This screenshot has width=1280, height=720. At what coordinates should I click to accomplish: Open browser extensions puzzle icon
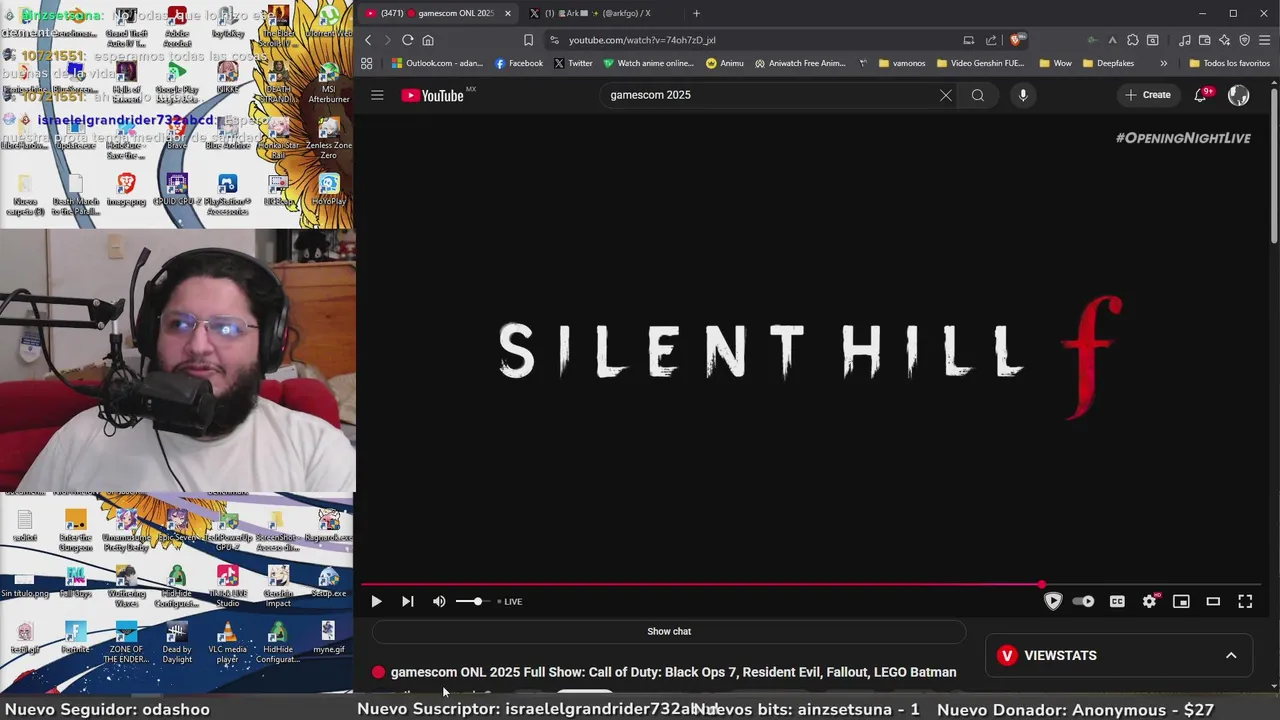click(x=1132, y=40)
